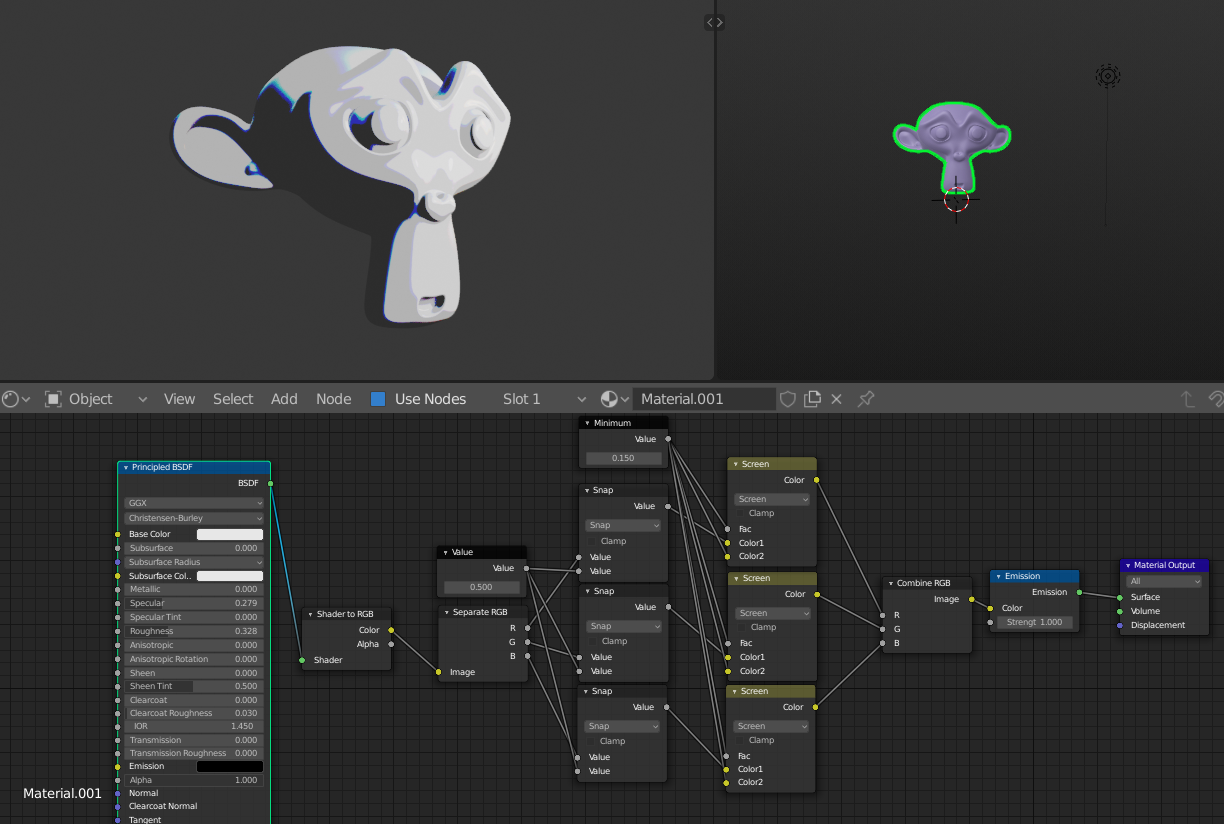Click the Shader to RGB Alpha socket

click(x=391, y=644)
